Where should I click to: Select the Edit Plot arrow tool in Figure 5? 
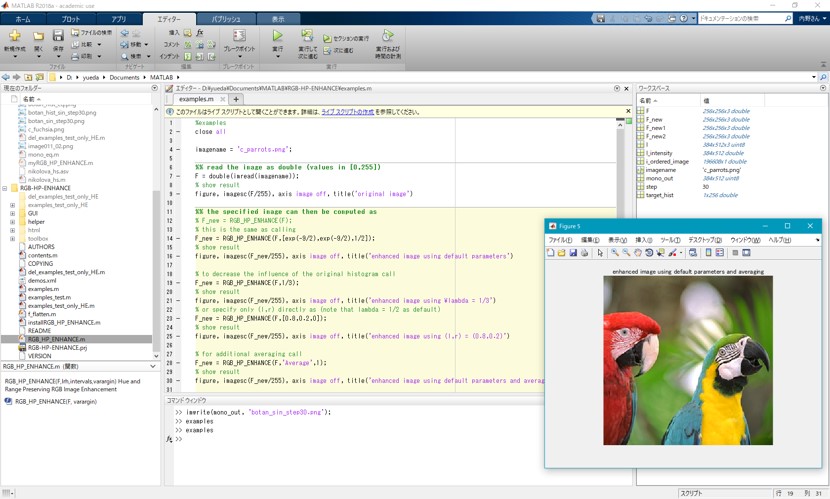coord(600,253)
